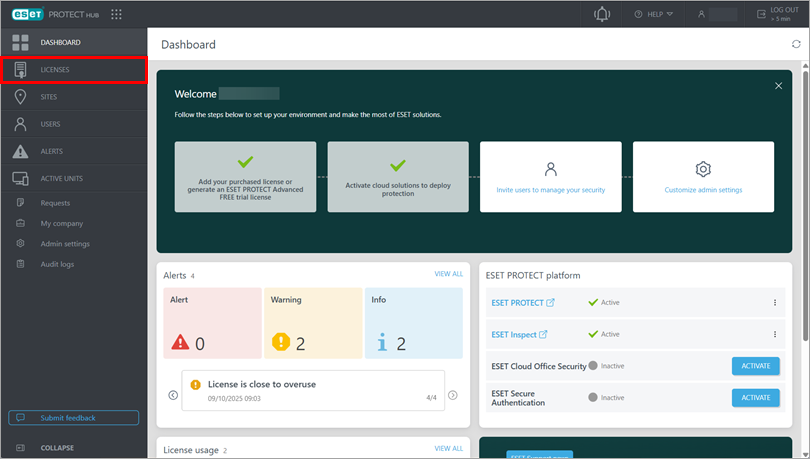The height and width of the screenshot is (459, 810).
Task: Click the Log Out icon
Action: (761, 14)
